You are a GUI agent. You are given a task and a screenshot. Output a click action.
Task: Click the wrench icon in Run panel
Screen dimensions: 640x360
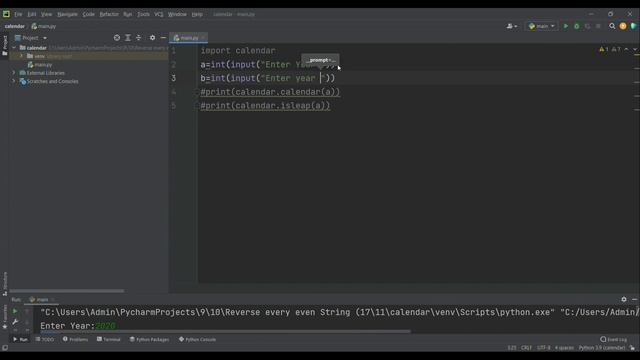tap(15, 322)
